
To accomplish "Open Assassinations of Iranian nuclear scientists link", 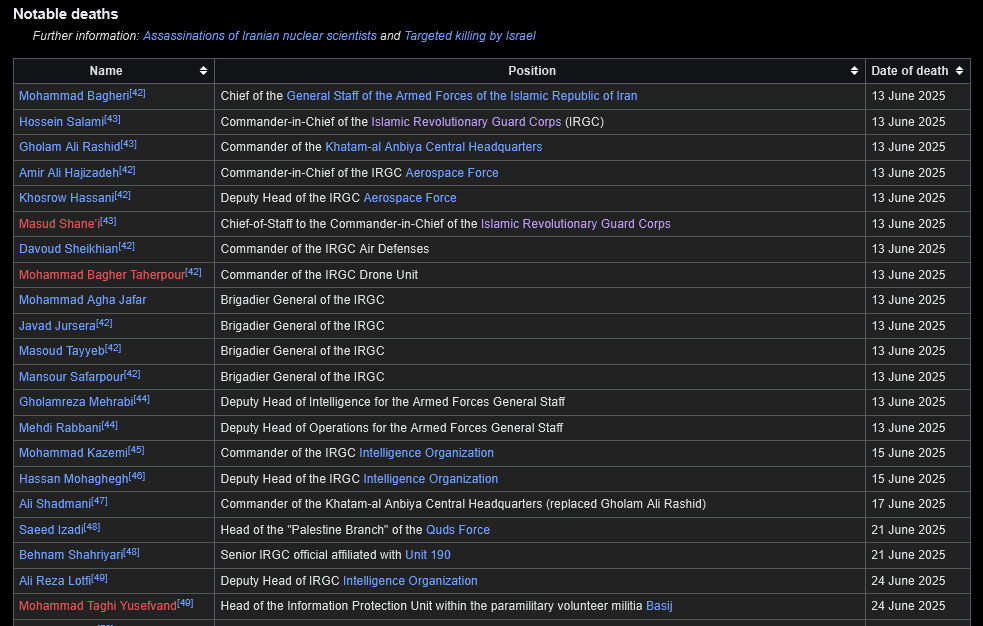I will (x=260, y=36).
